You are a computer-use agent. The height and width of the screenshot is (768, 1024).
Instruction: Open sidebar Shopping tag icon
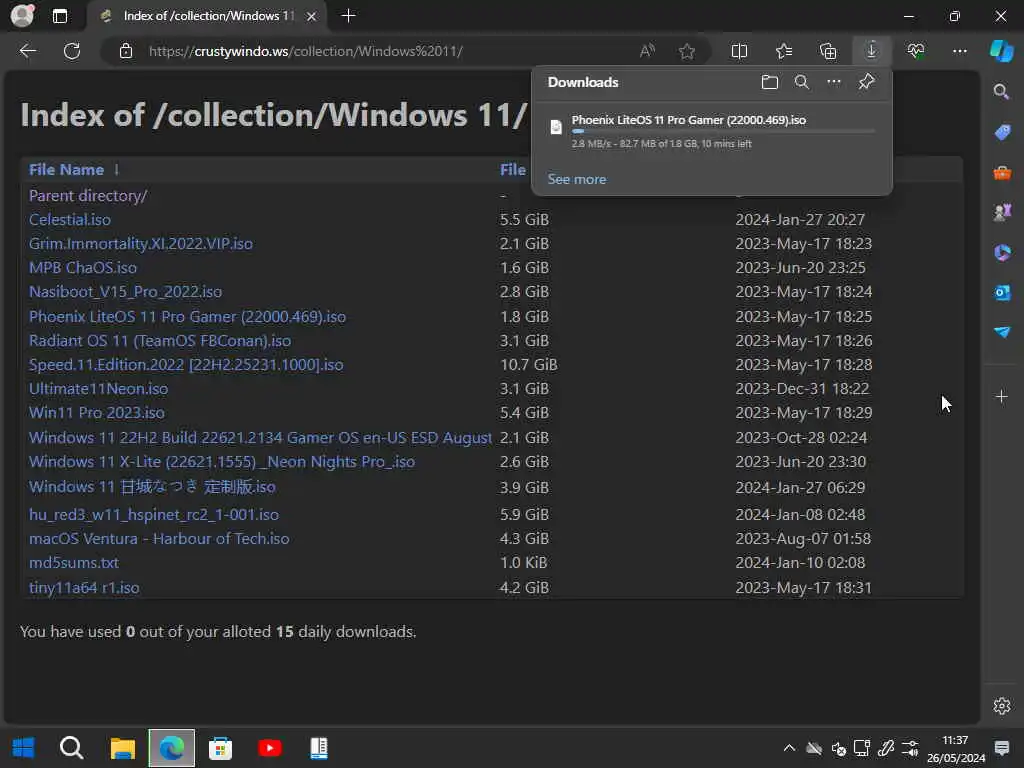pos(1002,133)
